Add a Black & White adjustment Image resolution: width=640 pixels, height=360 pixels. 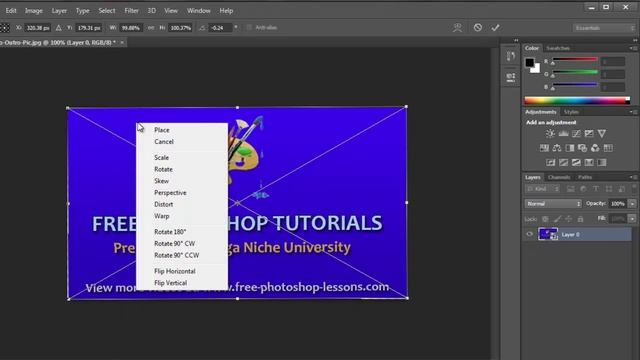(570, 148)
